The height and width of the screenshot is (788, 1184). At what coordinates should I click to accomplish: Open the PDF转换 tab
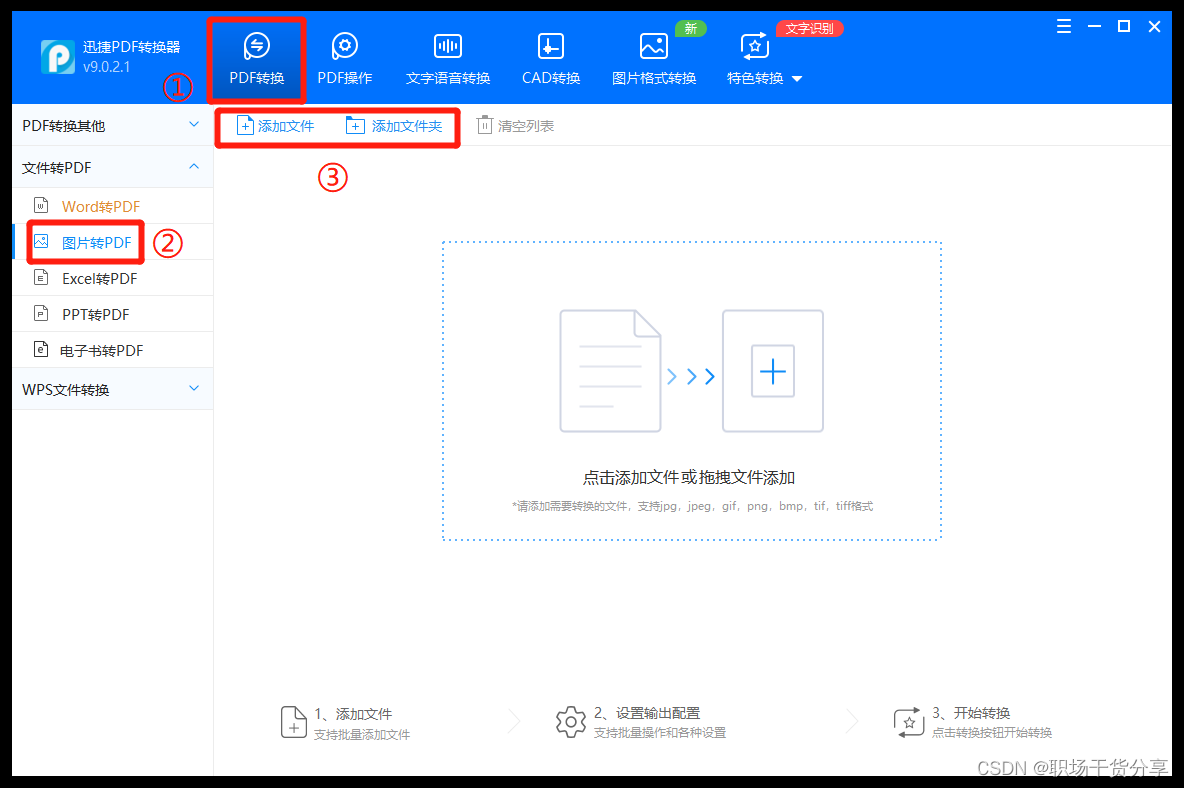pos(257,60)
